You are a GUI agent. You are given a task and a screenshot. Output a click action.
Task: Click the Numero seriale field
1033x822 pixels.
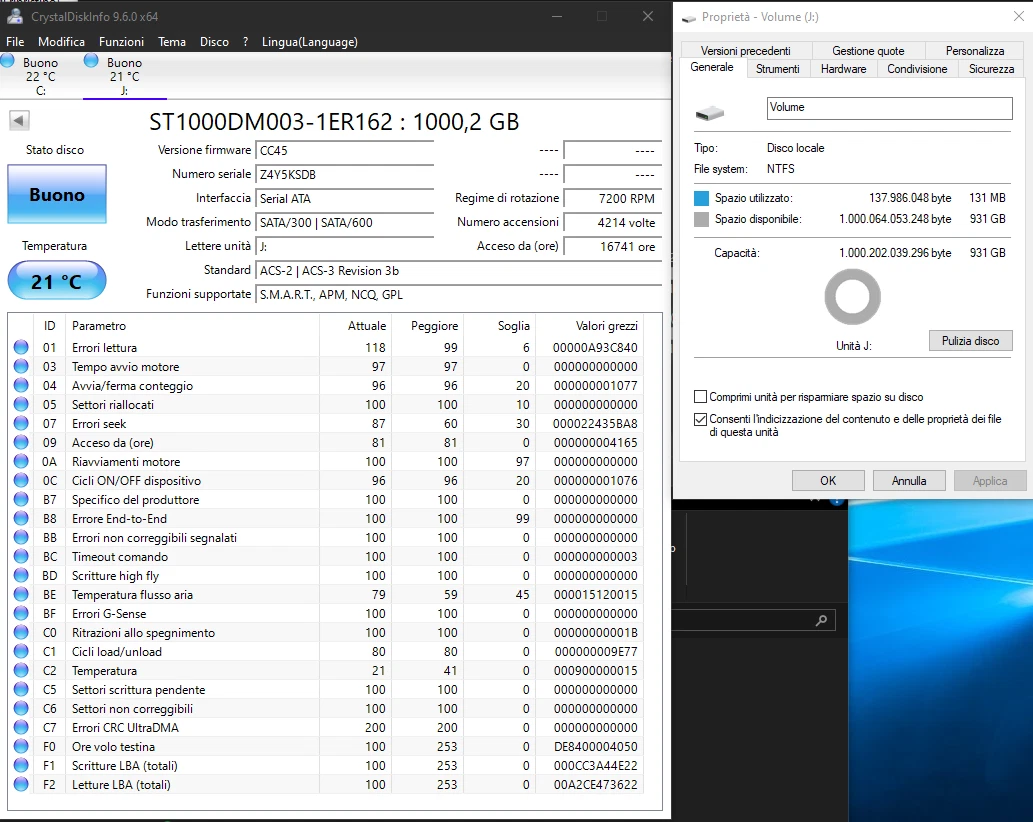(345, 175)
